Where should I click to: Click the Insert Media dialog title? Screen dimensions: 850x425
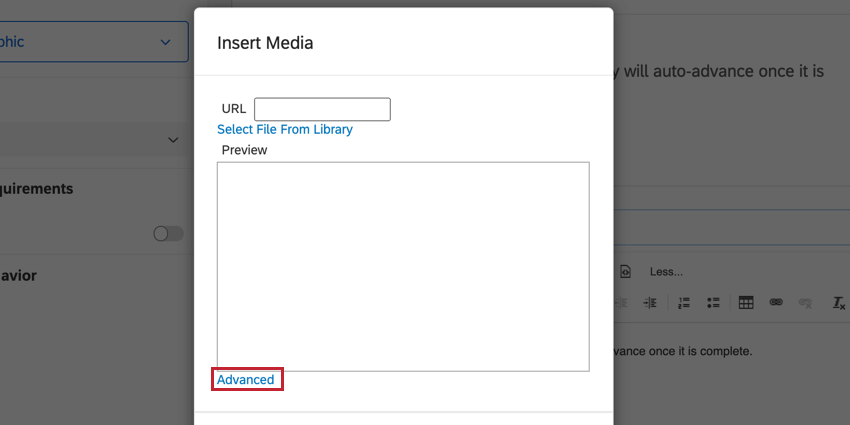(x=265, y=43)
